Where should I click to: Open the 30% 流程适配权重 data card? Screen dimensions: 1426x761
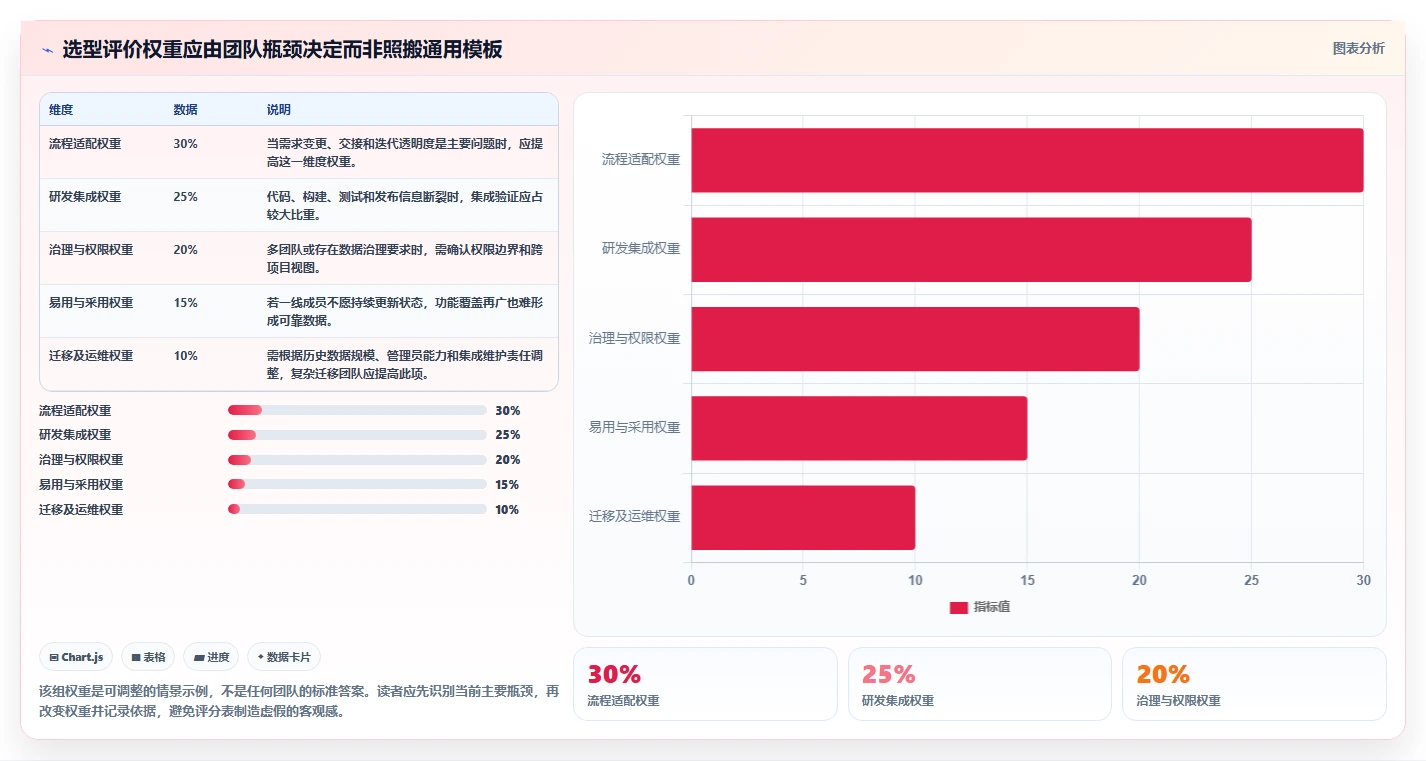[705, 684]
